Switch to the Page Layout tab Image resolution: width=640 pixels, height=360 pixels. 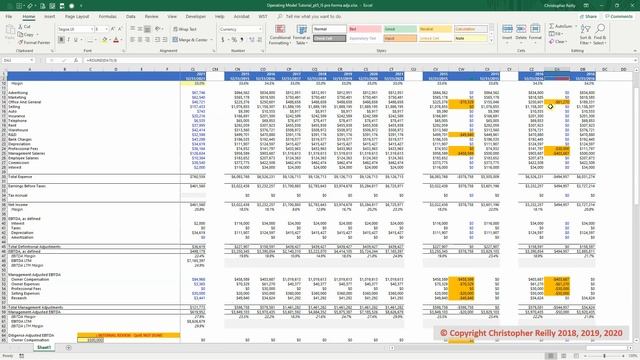77,16
